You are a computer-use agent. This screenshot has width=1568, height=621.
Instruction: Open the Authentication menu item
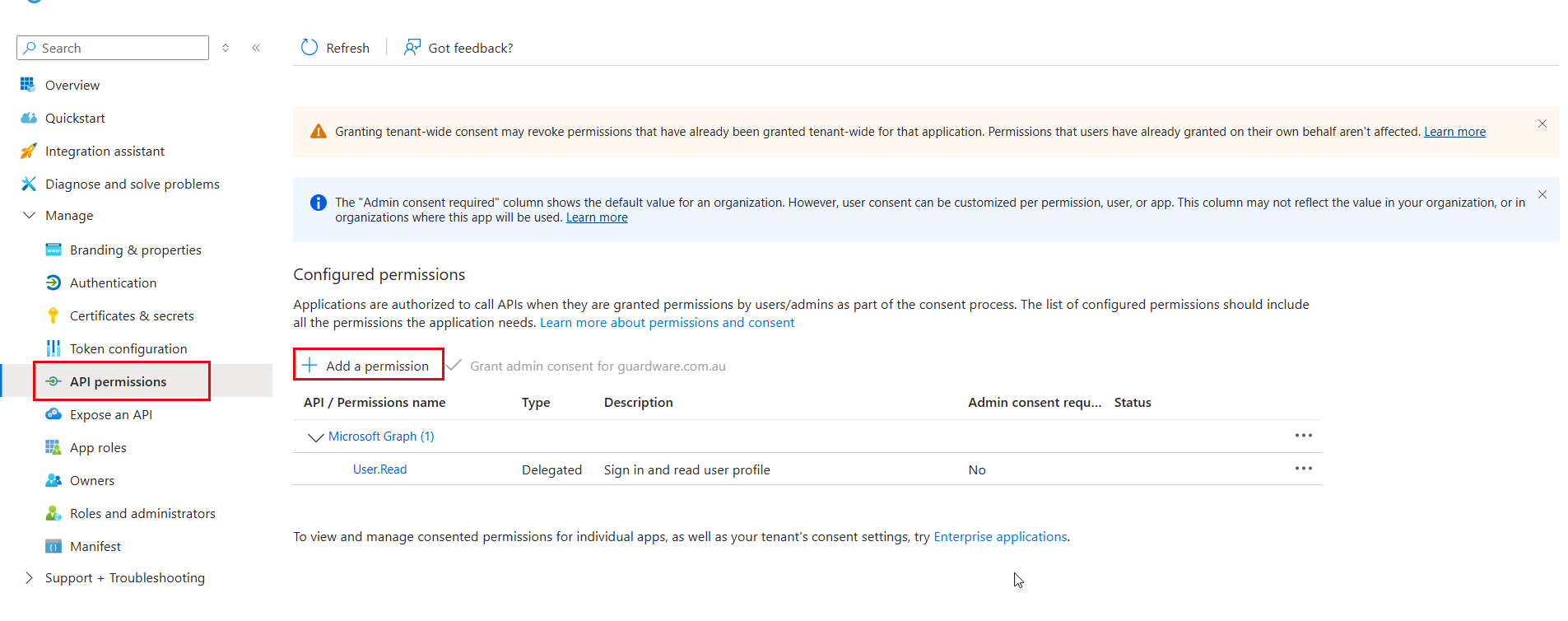(x=113, y=282)
